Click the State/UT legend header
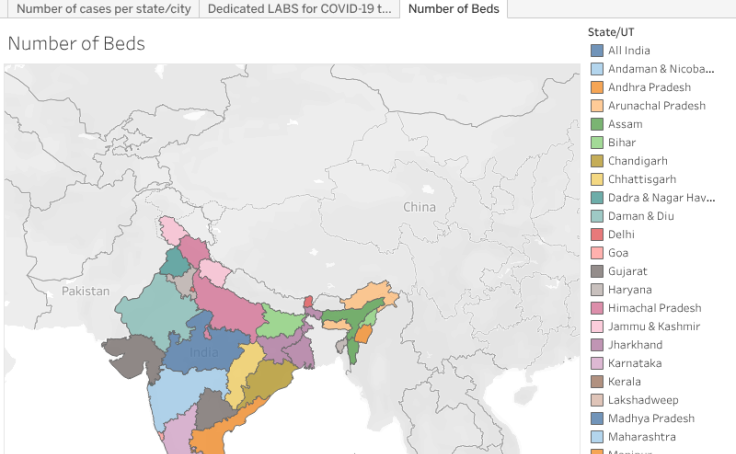The width and height of the screenshot is (736, 454). point(611,32)
